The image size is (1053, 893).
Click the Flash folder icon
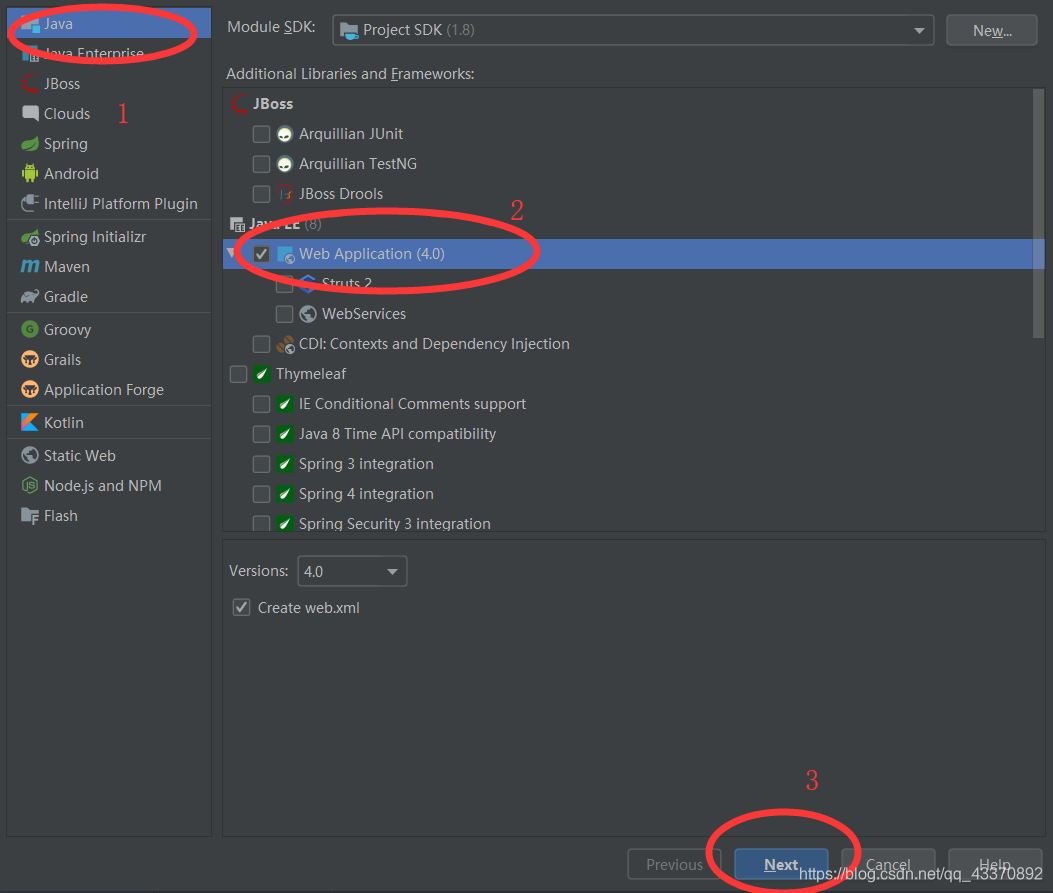30,516
